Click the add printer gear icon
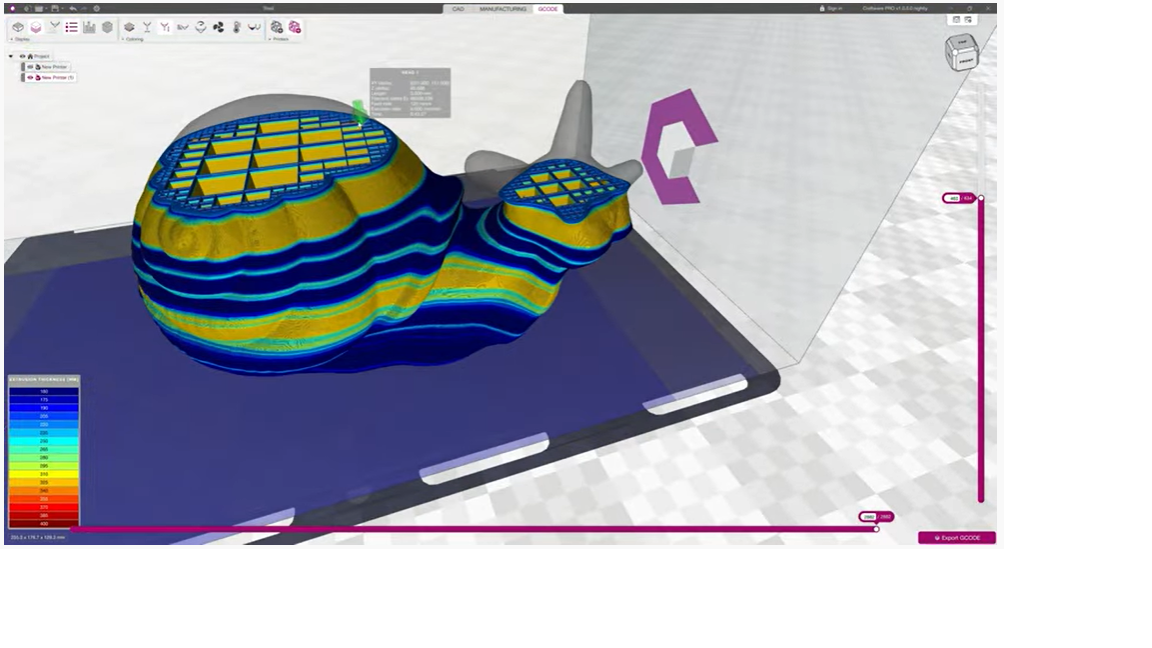This screenshot has width=1152, height=648. 277,27
